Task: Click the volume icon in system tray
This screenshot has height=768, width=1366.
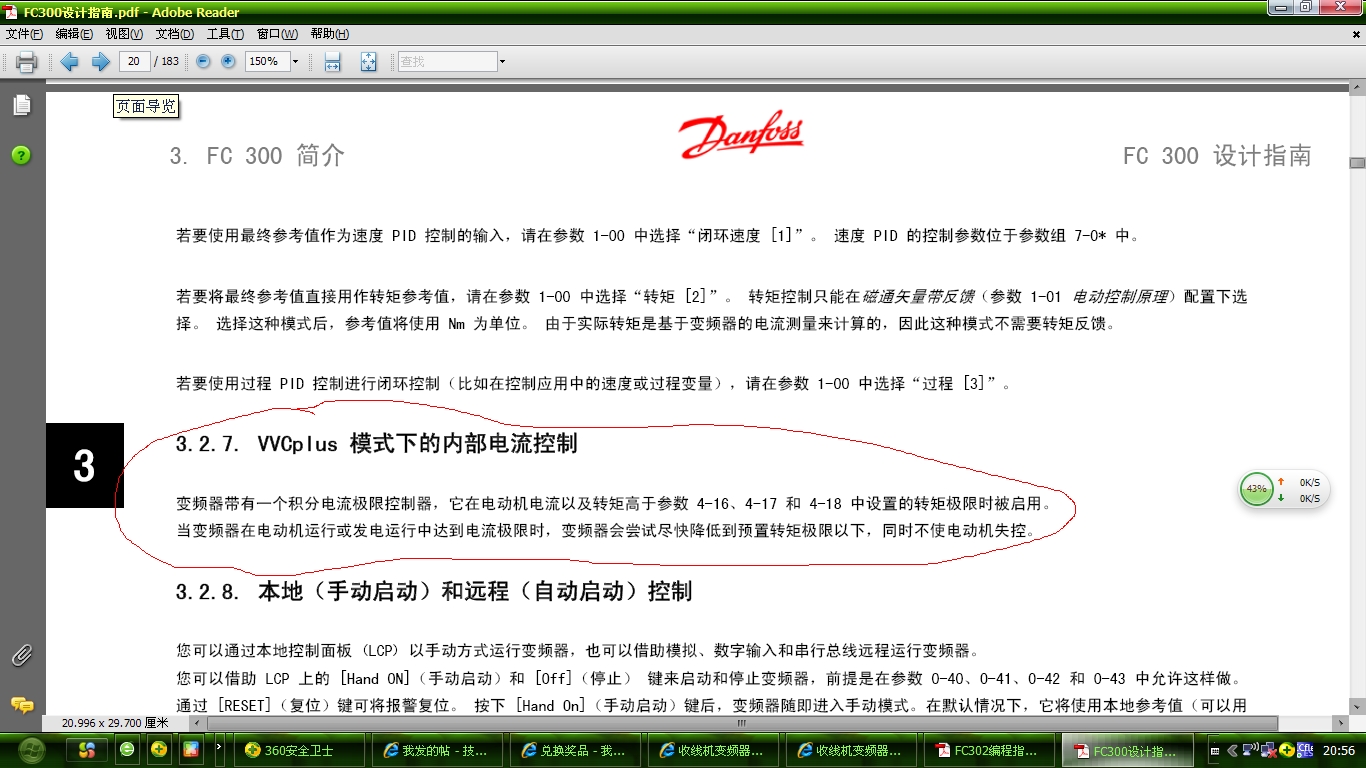Action: pyautogui.click(x=1252, y=749)
